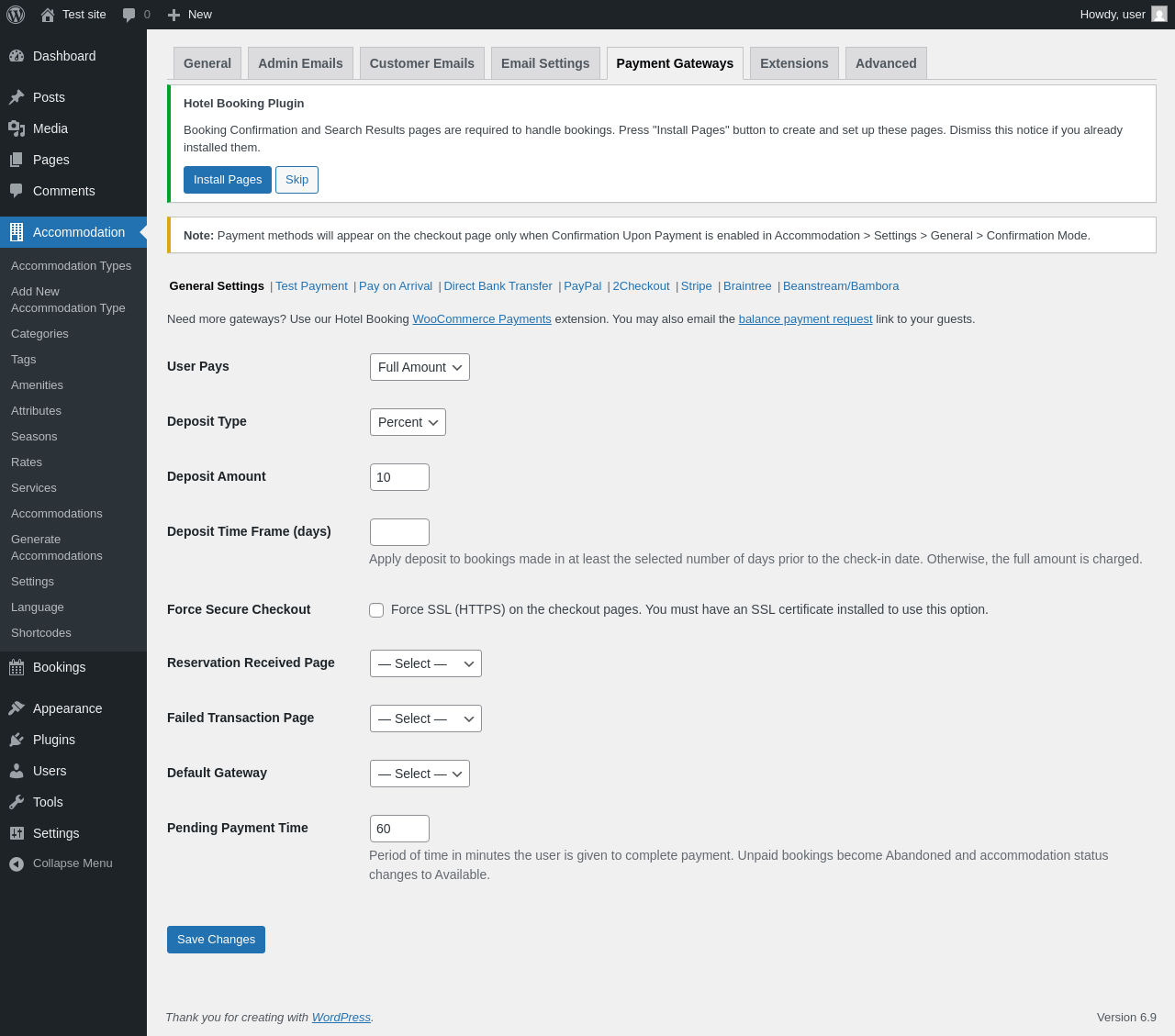
Task: Open the Beanstream/Bambora gateway link
Action: point(841,286)
